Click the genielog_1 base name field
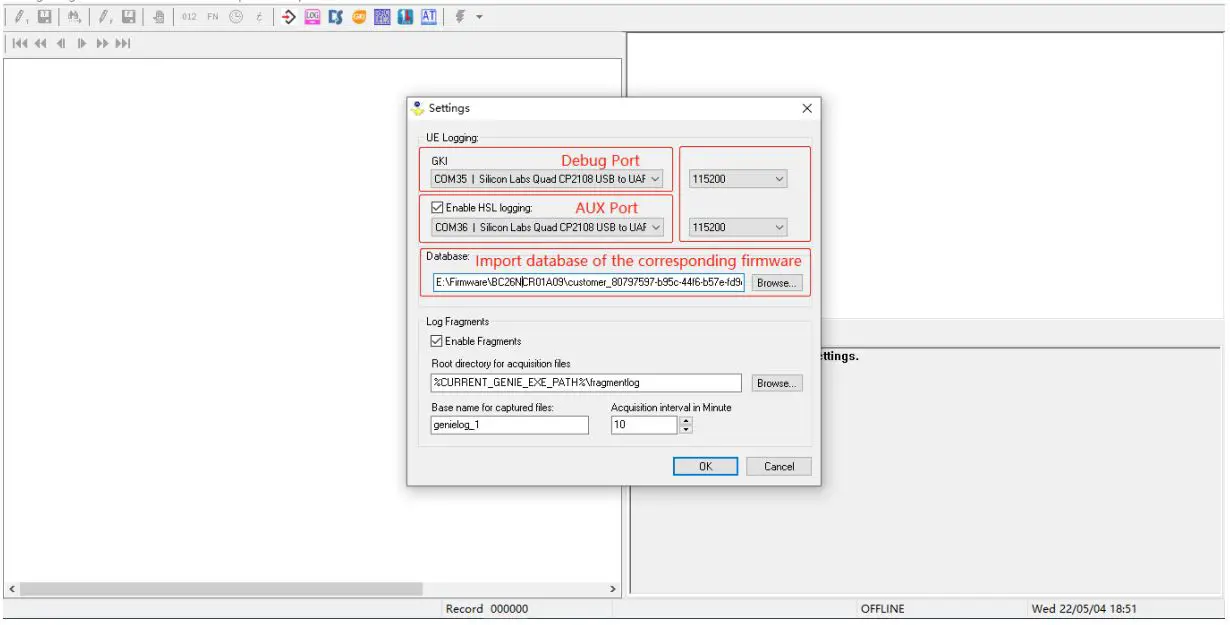The height and width of the screenshot is (625, 1230). tap(508, 424)
